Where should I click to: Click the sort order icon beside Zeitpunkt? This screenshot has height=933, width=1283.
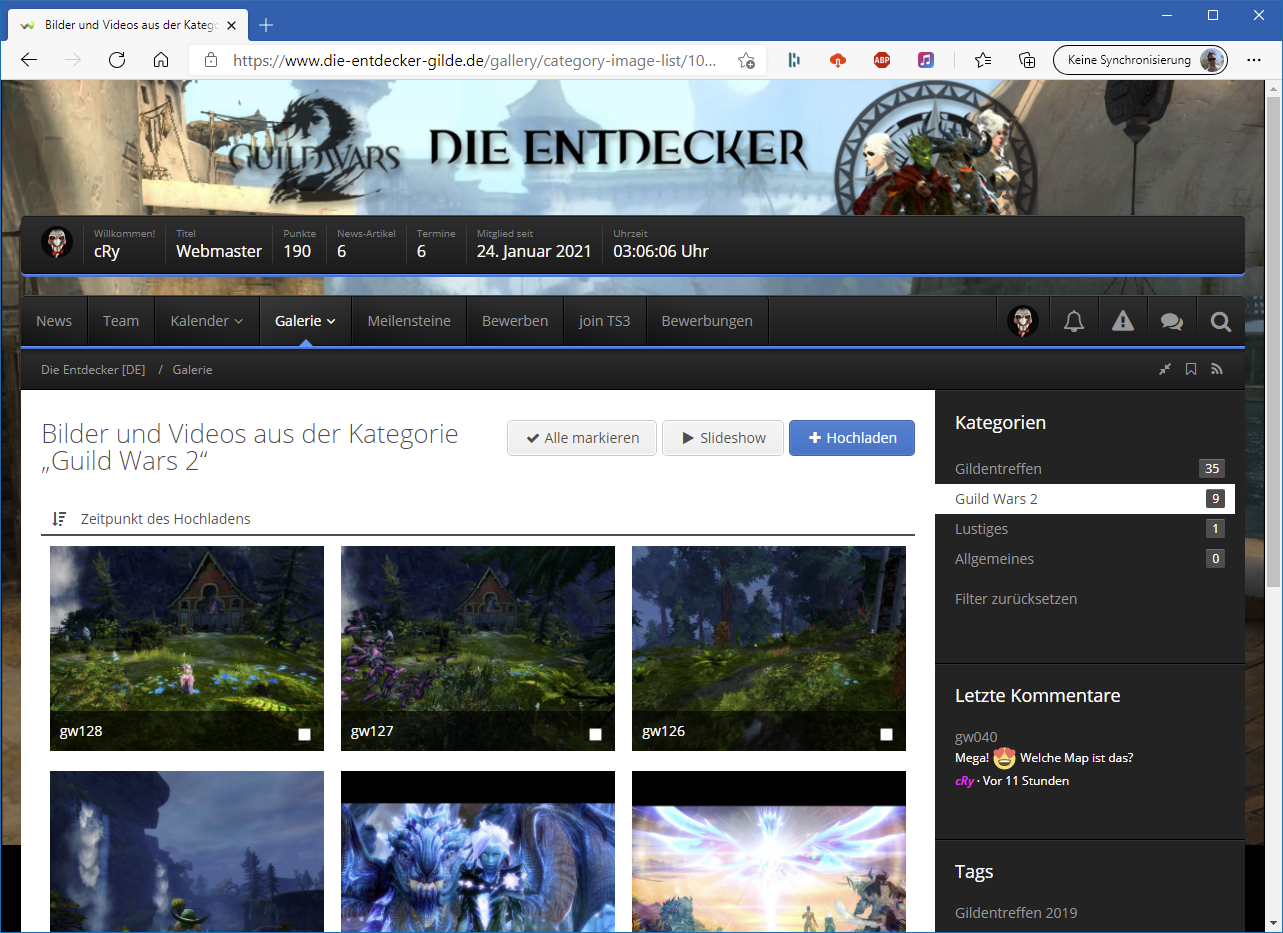(x=60, y=519)
